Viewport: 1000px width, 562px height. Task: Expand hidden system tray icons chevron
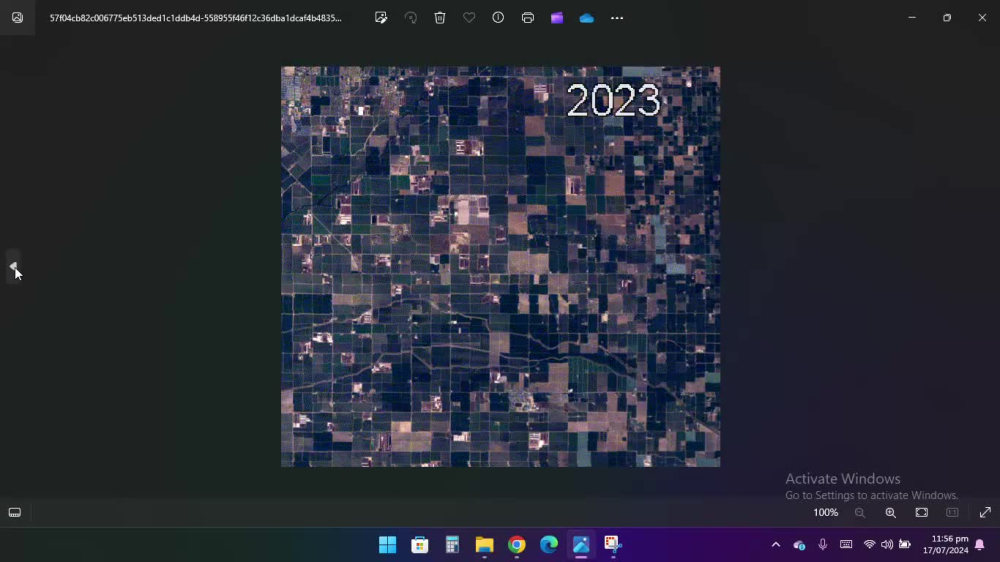click(x=776, y=545)
